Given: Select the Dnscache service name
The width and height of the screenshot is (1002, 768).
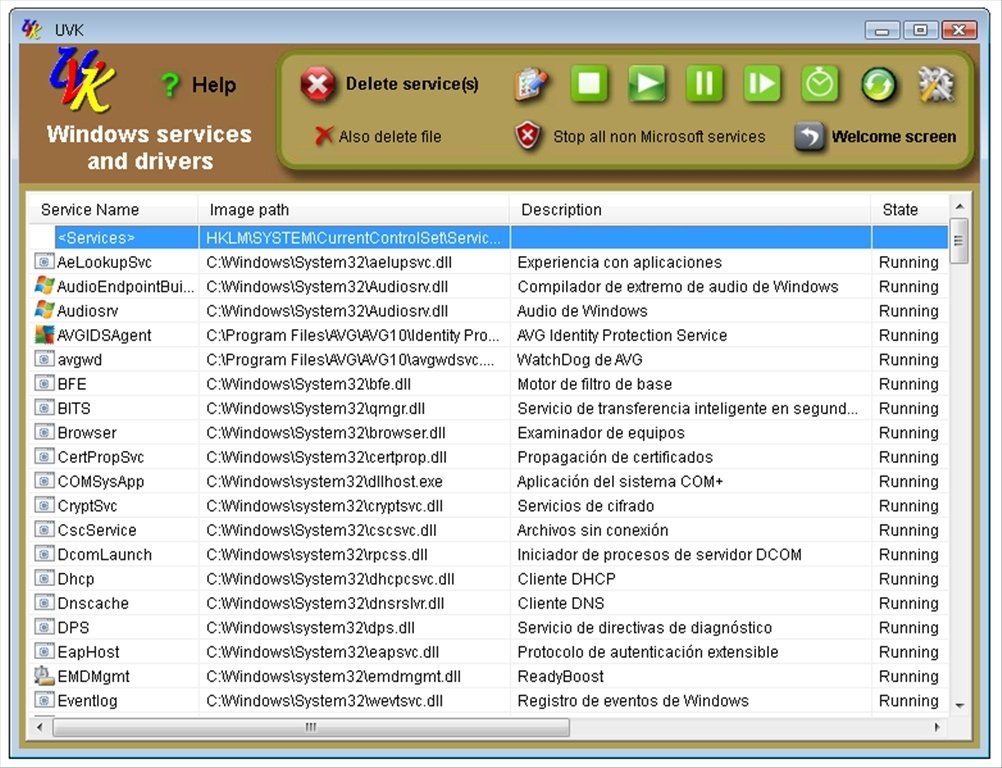Looking at the screenshot, I should pyautogui.click(x=93, y=603).
